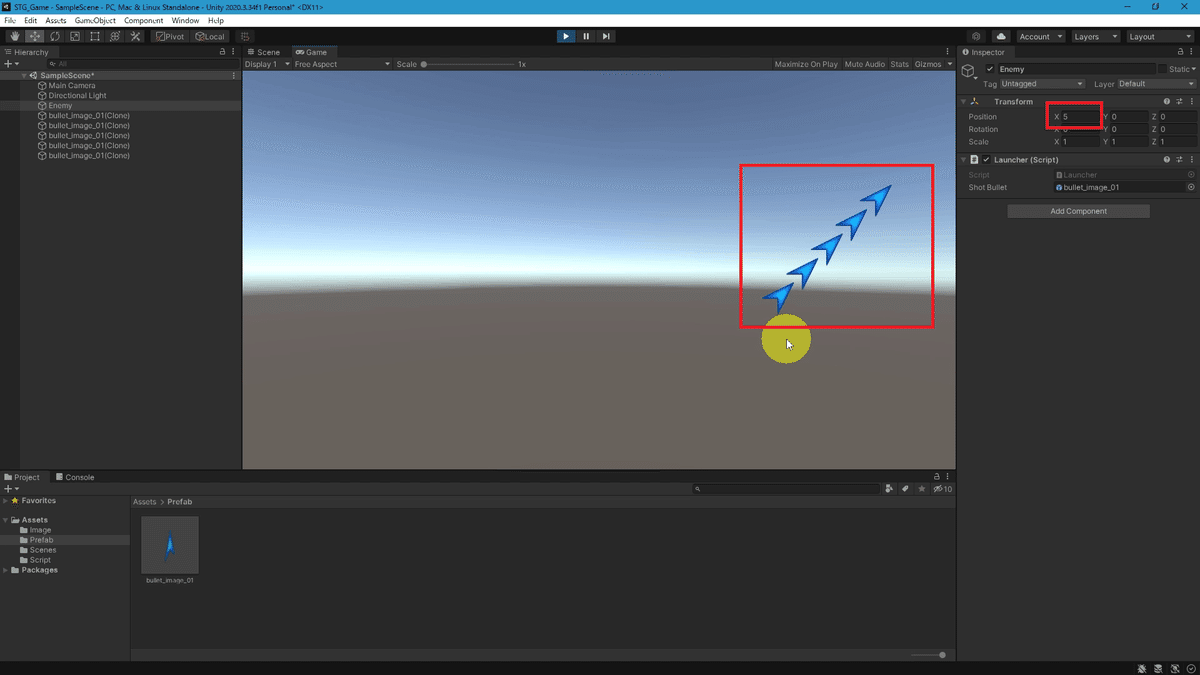This screenshot has width=1200, height=675.
Task: Click the Game view Scale slider
Action: point(466,64)
